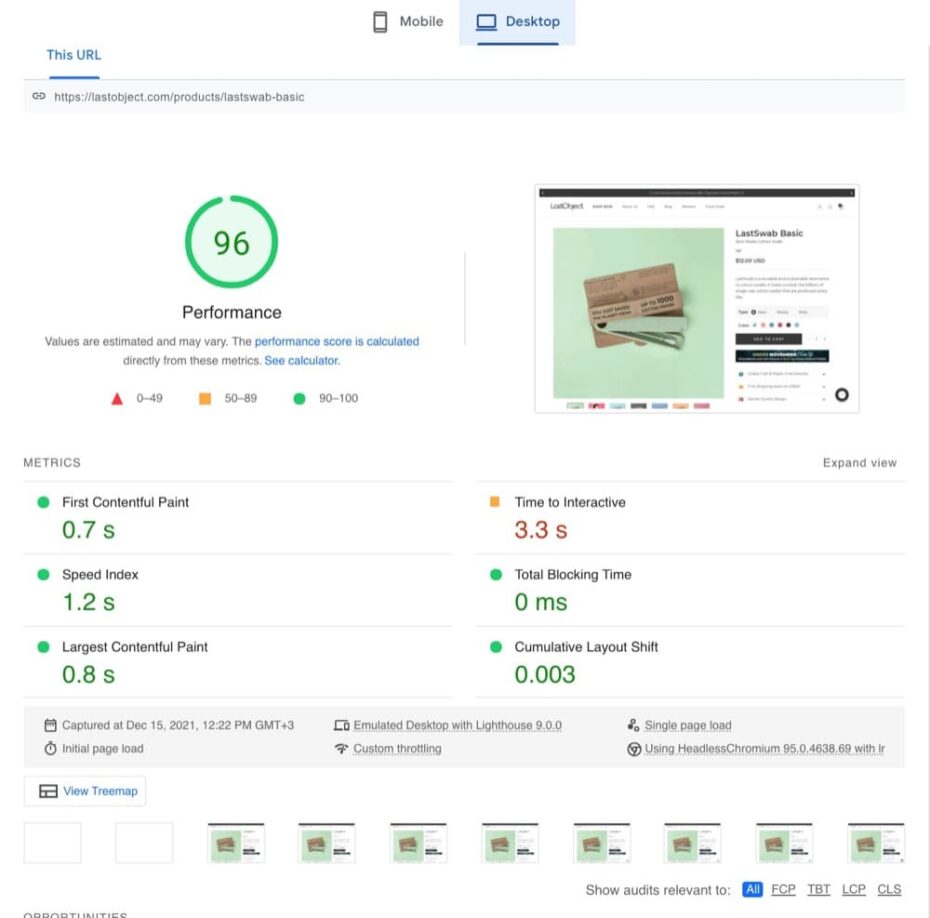Click the green 90-100 legend dot
Image resolution: width=930 pixels, height=918 pixels.
coord(298,397)
